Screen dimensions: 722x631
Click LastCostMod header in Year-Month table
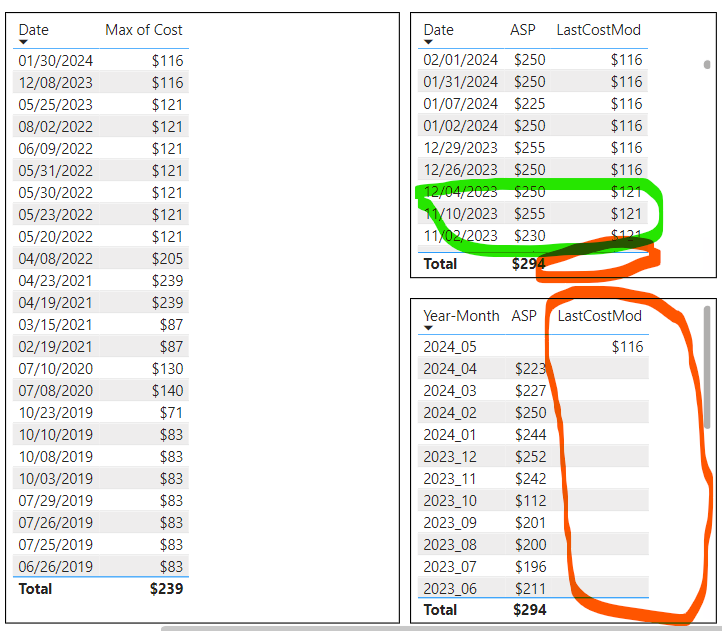pyautogui.click(x=600, y=316)
